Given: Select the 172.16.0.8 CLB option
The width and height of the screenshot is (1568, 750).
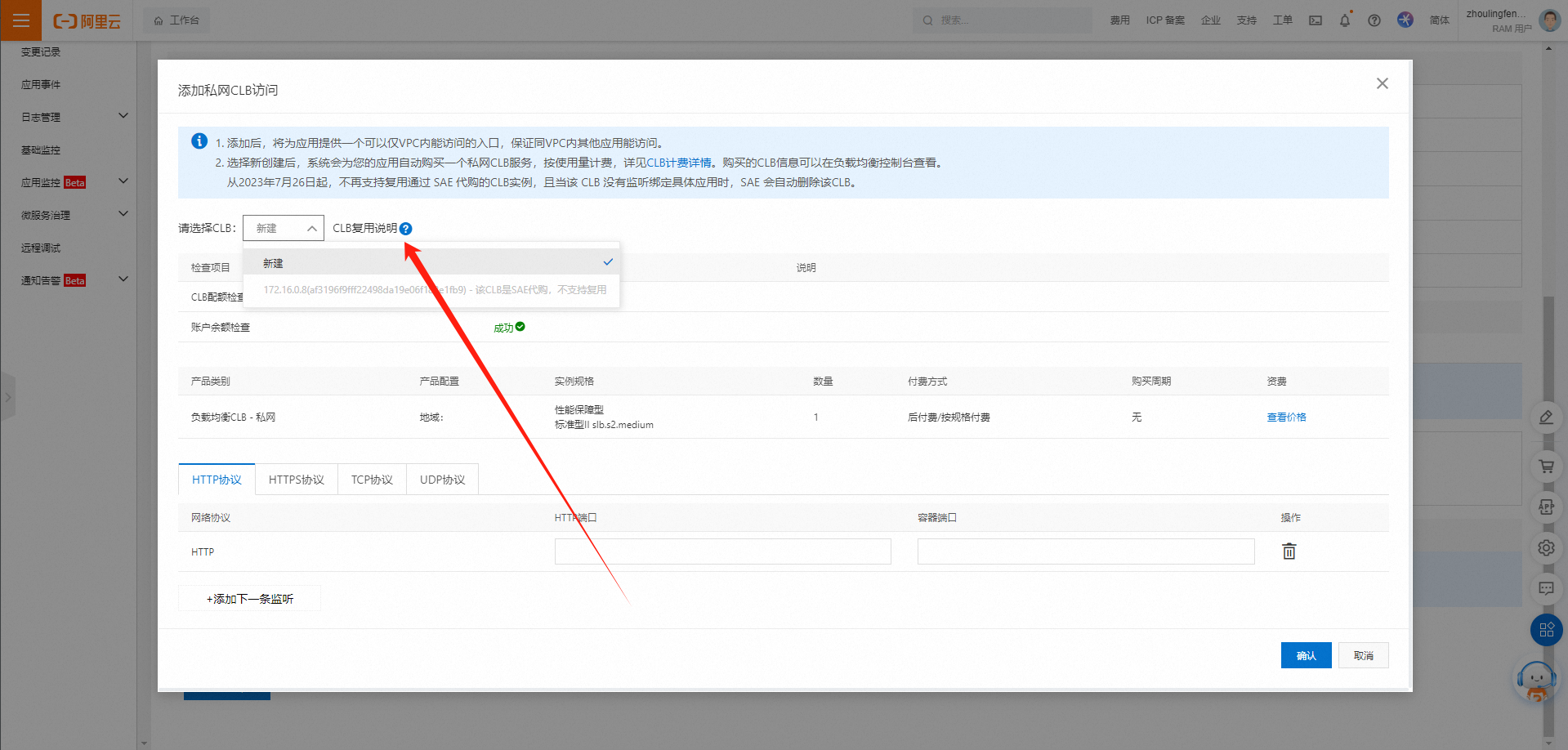Looking at the screenshot, I should click(431, 290).
